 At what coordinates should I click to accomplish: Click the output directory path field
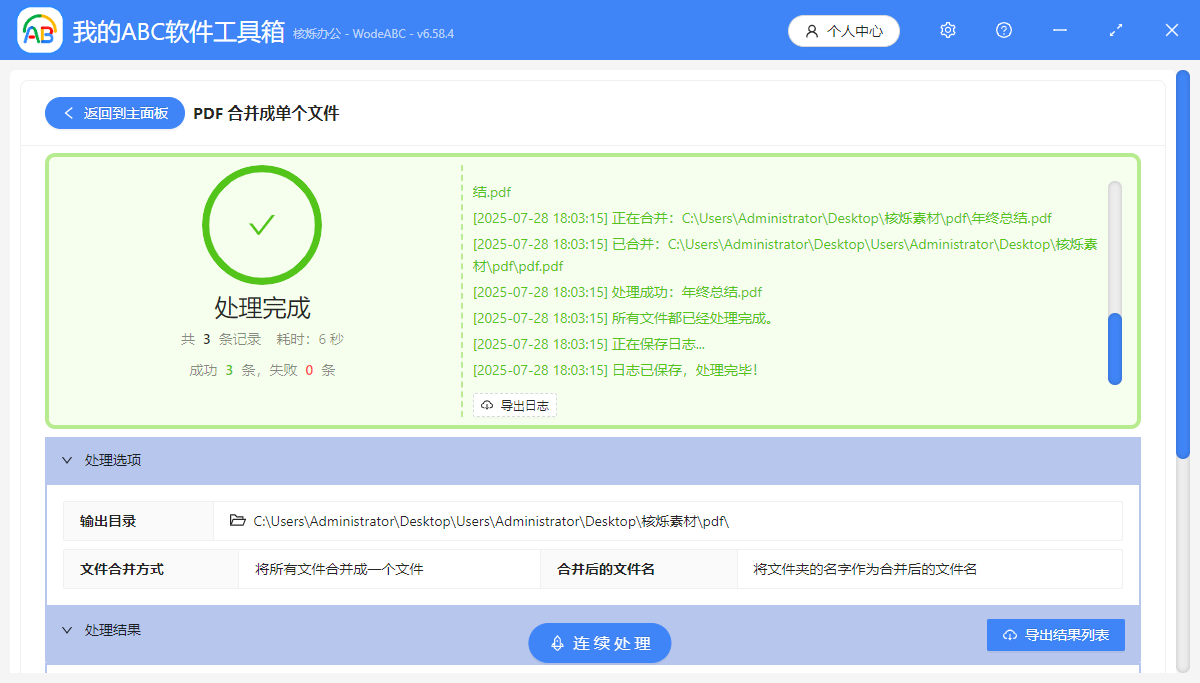pyautogui.click(x=600, y=520)
